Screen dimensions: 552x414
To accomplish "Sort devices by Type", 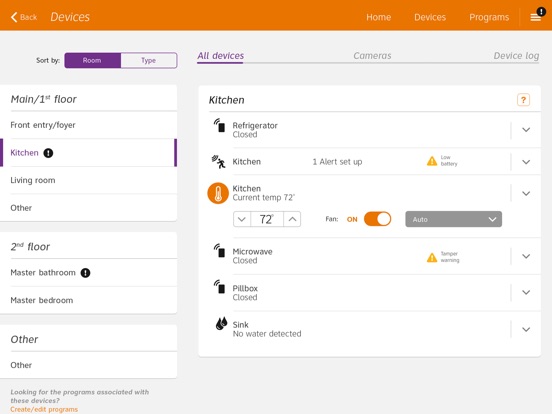I will [149, 61].
